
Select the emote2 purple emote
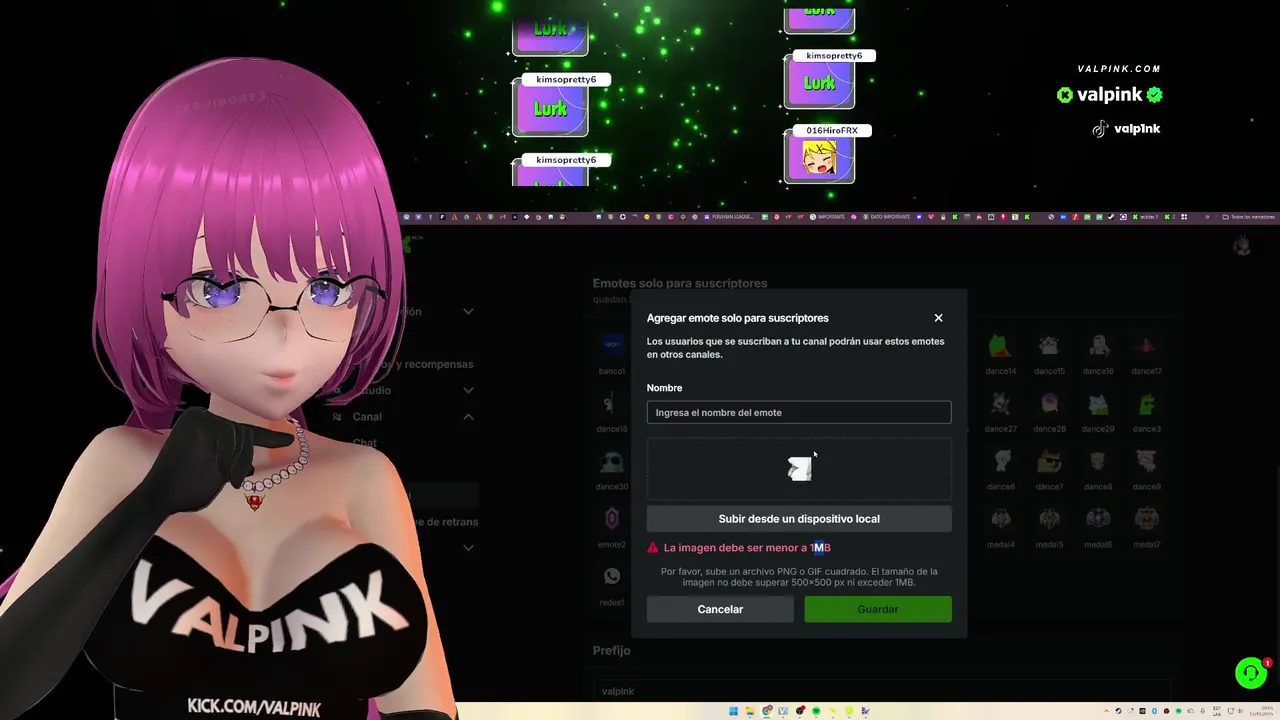pyautogui.click(x=612, y=519)
